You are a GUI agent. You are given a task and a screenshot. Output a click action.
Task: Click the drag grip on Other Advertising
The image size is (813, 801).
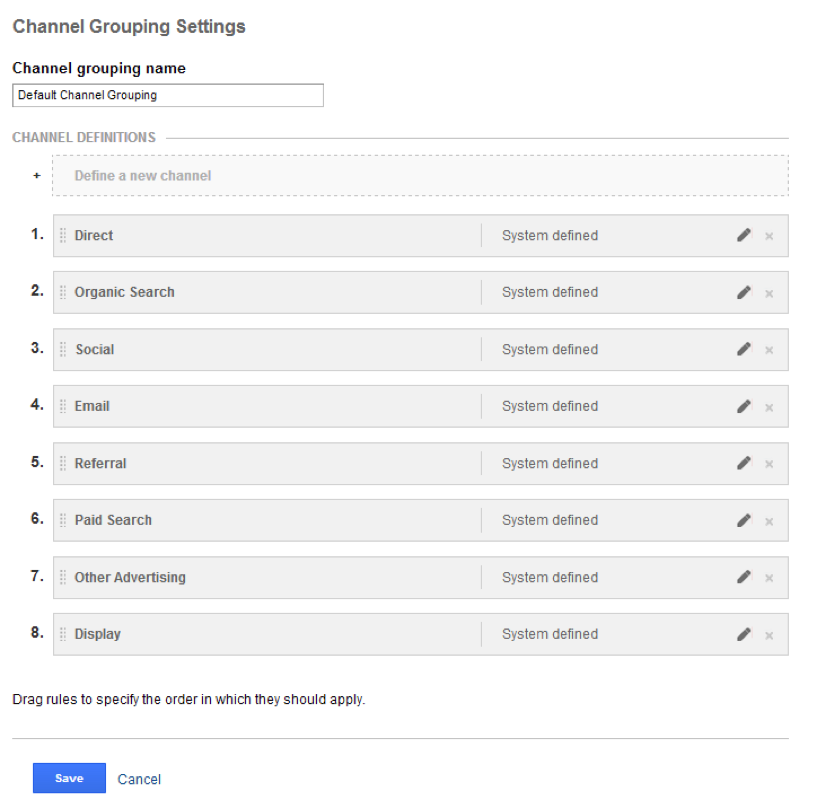63,577
